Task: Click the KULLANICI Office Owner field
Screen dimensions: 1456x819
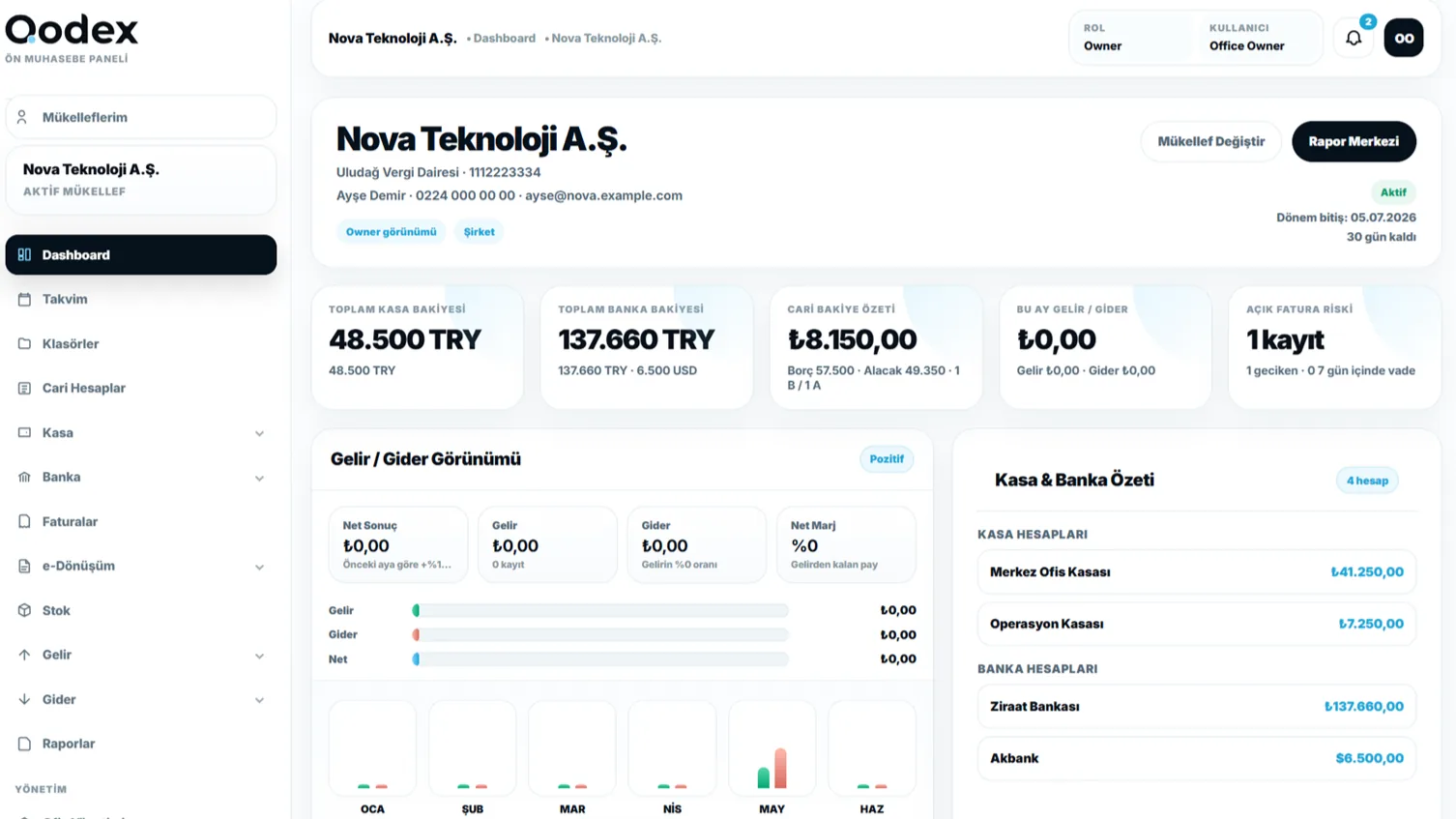Action: [x=1257, y=38]
